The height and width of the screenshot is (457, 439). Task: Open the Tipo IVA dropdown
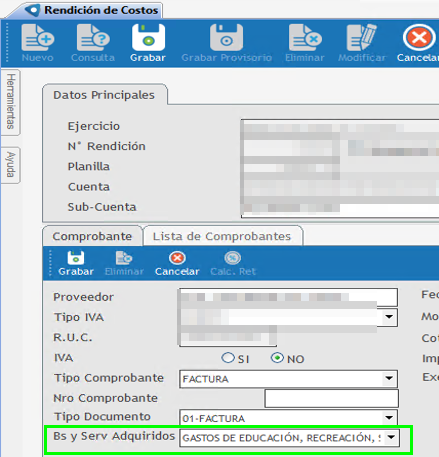pos(389,317)
